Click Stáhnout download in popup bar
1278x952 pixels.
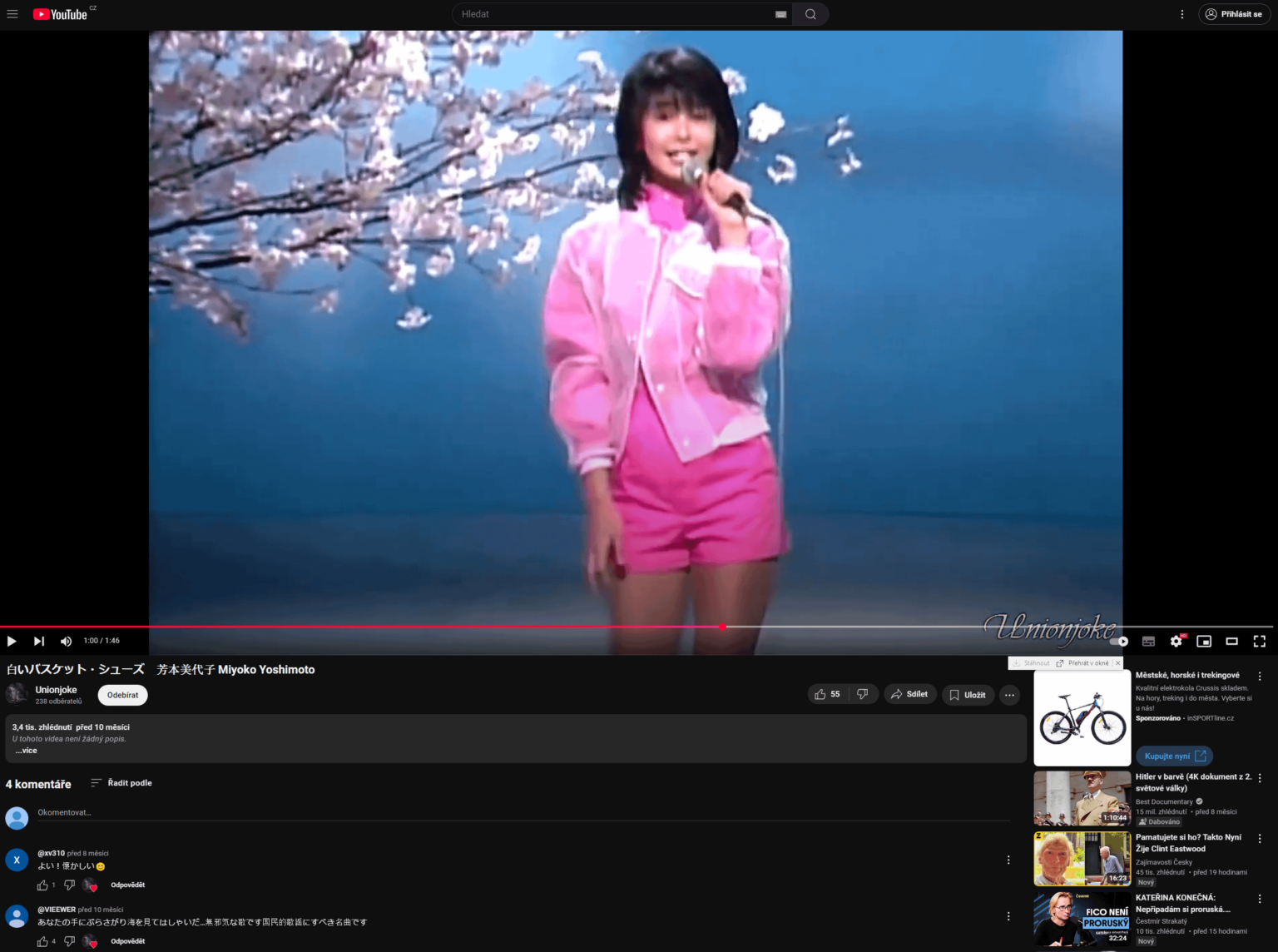[1032, 663]
